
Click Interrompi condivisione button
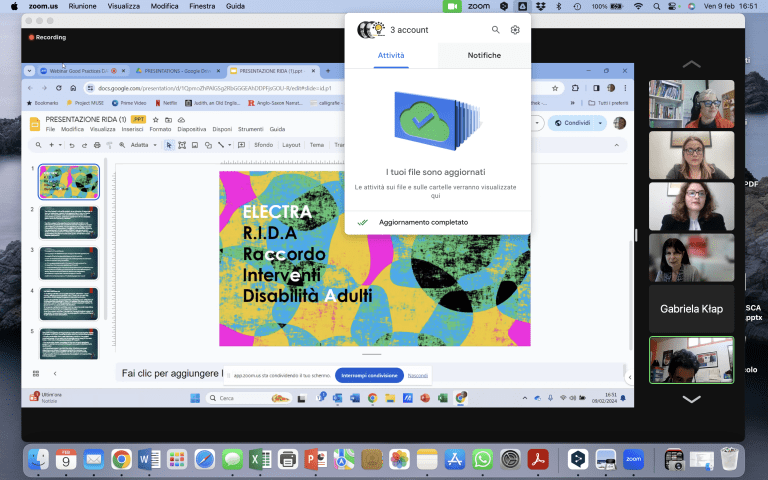(x=369, y=375)
